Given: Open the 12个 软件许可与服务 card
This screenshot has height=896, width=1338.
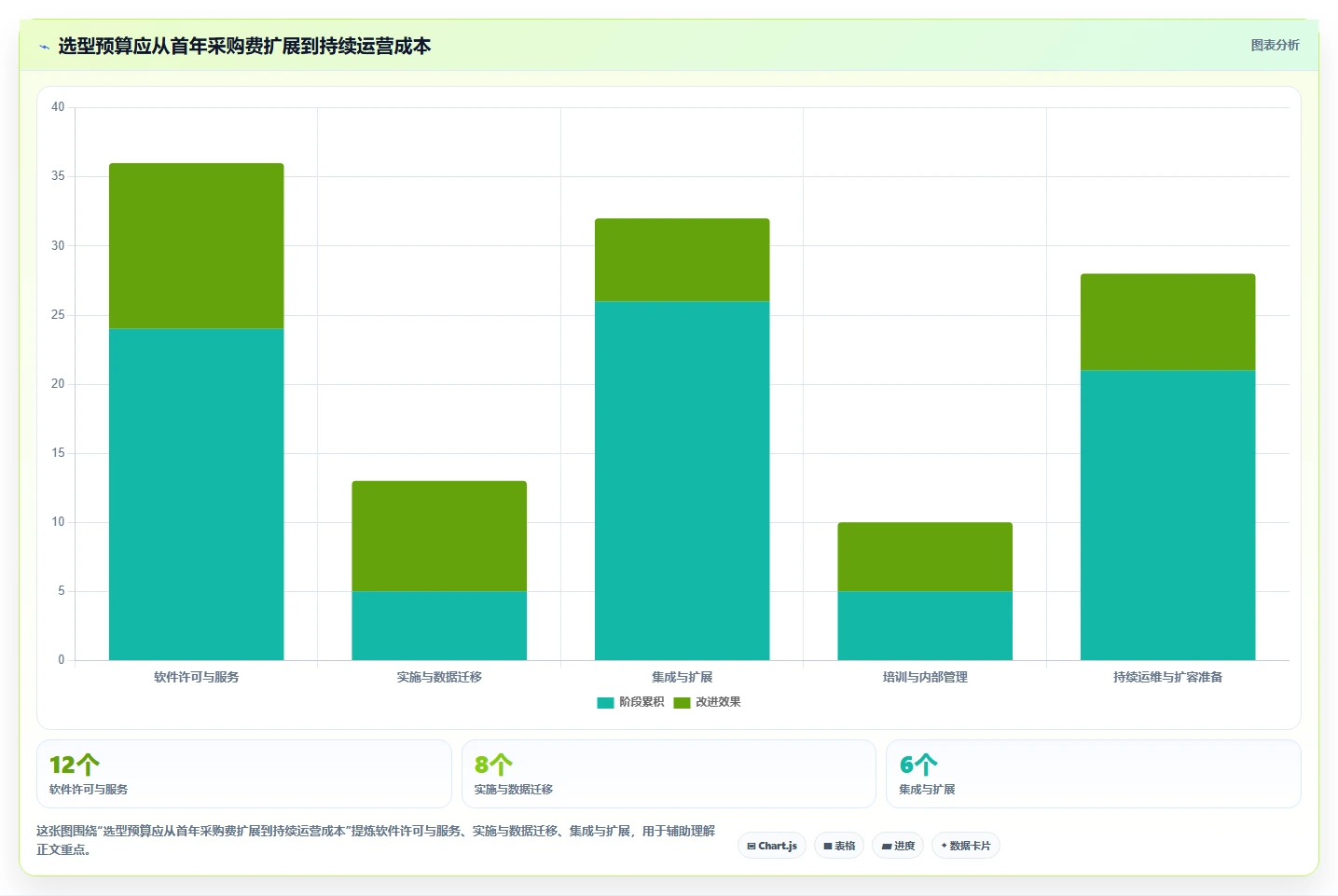Looking at the screenshot, I should click(244, 774).
